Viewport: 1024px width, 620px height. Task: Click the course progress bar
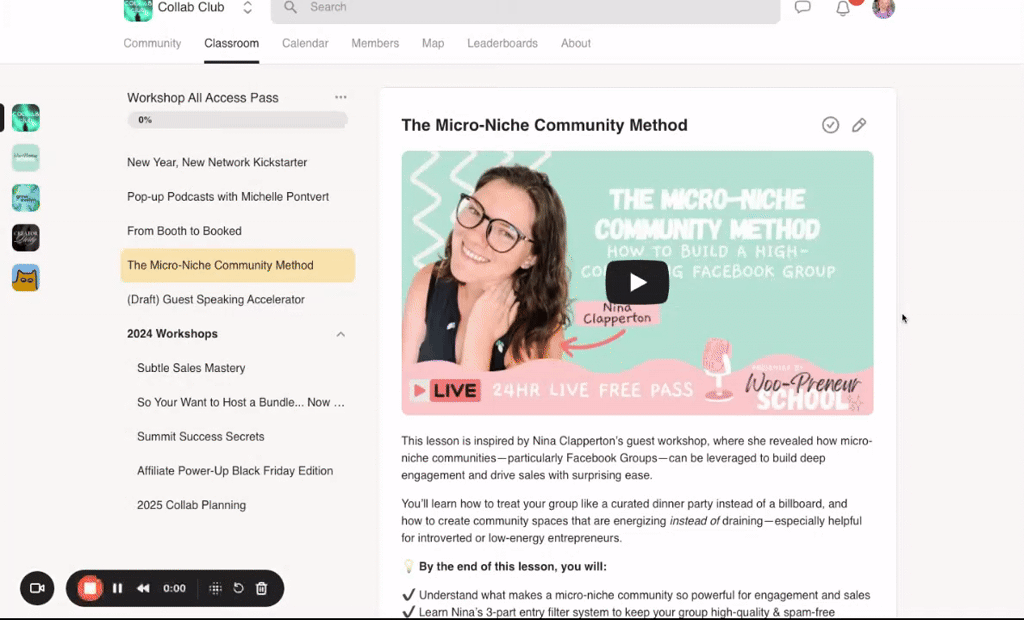click(x=237, y=120)
